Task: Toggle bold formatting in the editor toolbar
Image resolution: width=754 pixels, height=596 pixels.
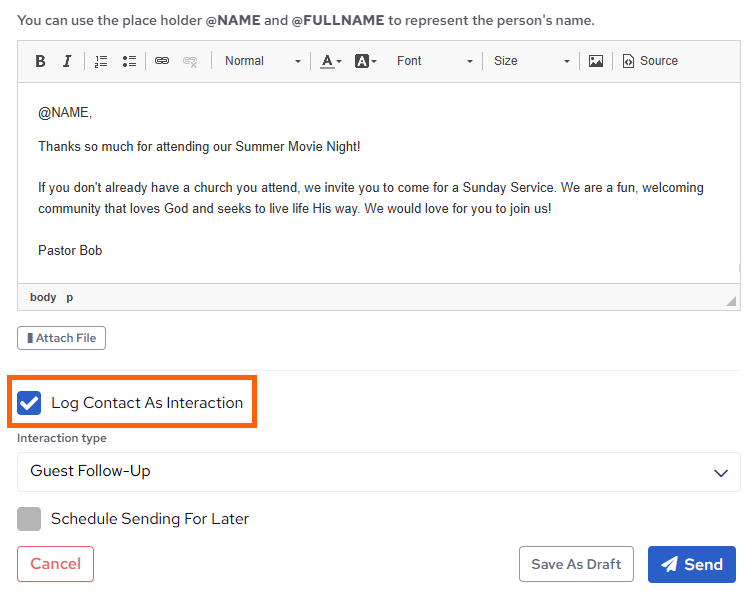Action: 41,61
